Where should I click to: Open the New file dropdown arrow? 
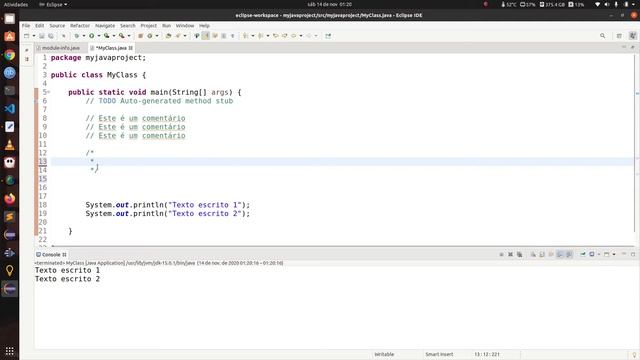[x=34, y=36]
